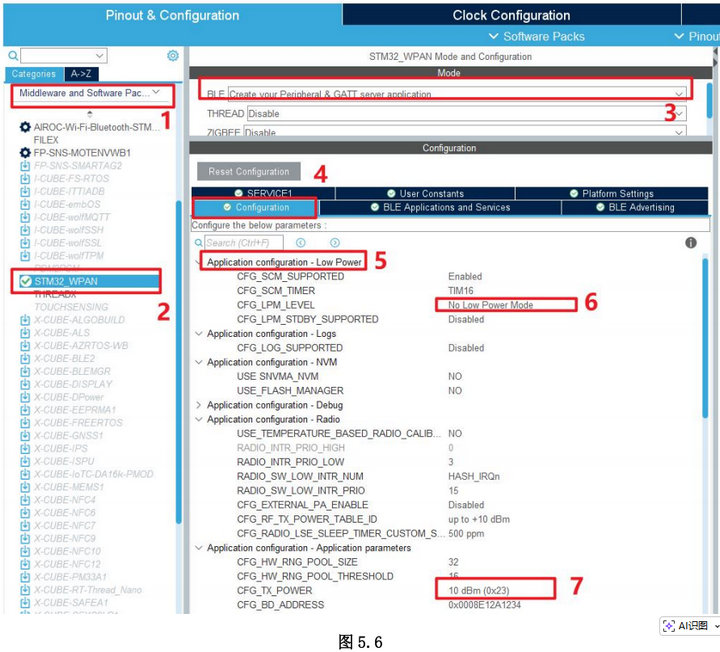Collapse the Application configuration - NVM section
Screen dimensions: 720x652
point(198,362)
